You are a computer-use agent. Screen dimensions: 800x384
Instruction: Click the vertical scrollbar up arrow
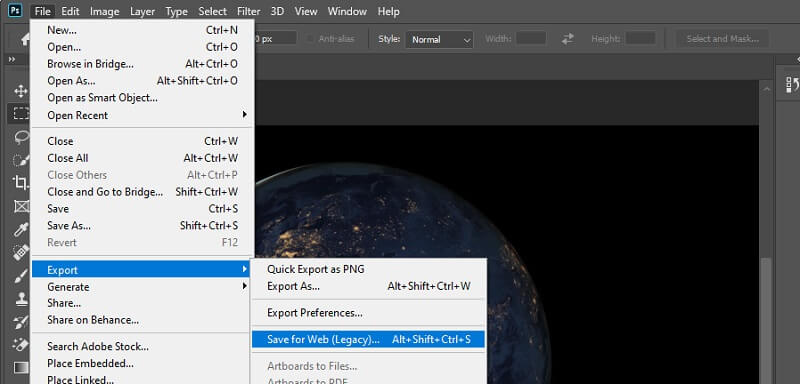[x=766, y=88]
